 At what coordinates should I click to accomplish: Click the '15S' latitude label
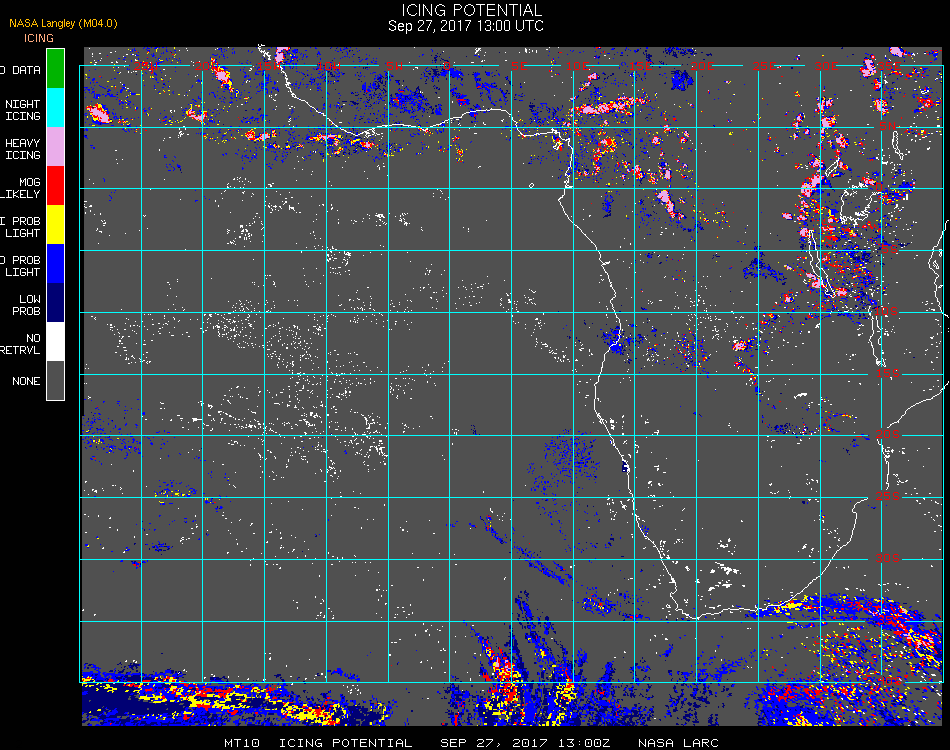tap(888, 373)
